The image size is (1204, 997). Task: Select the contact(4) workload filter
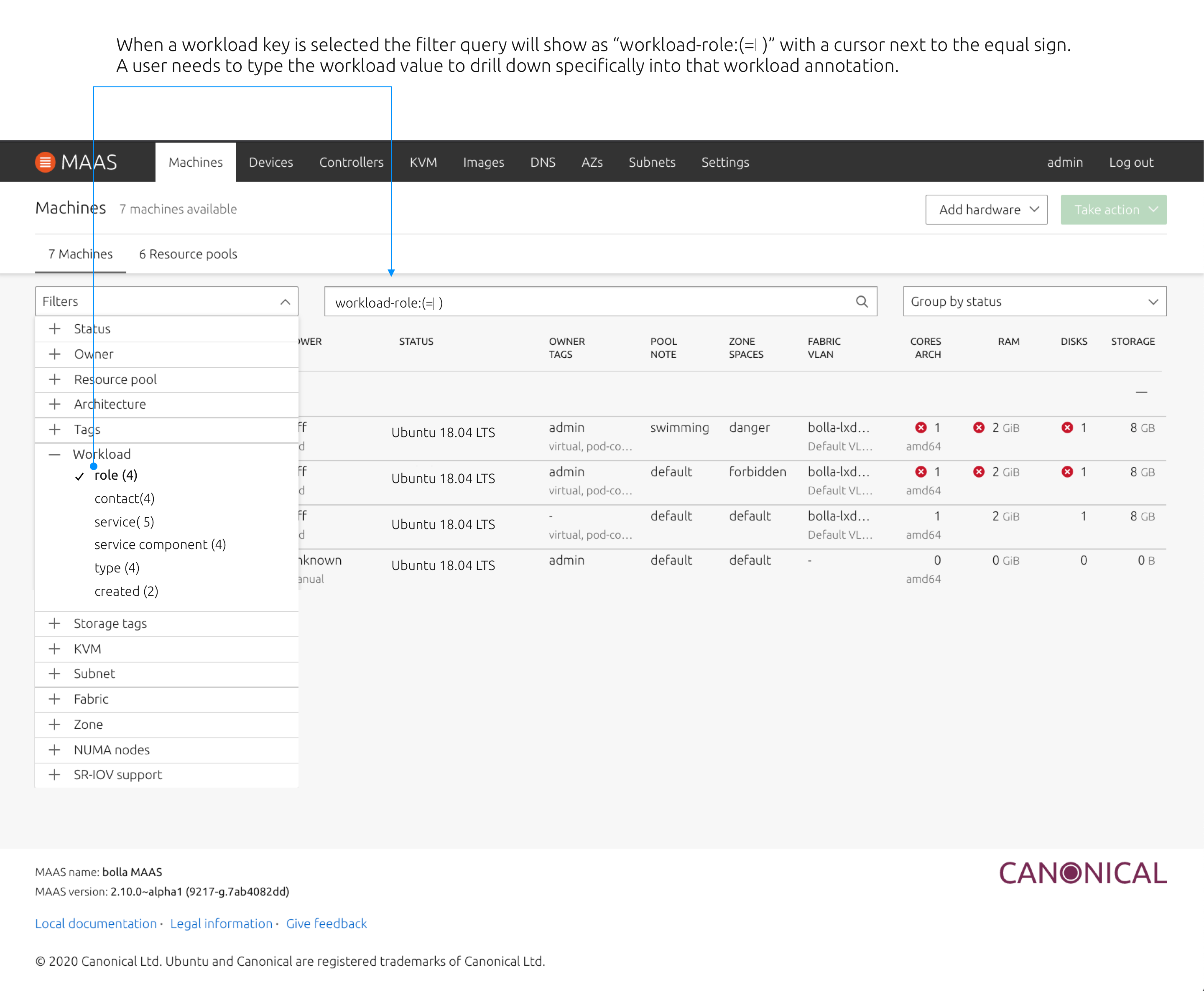[x=125, y=498]
